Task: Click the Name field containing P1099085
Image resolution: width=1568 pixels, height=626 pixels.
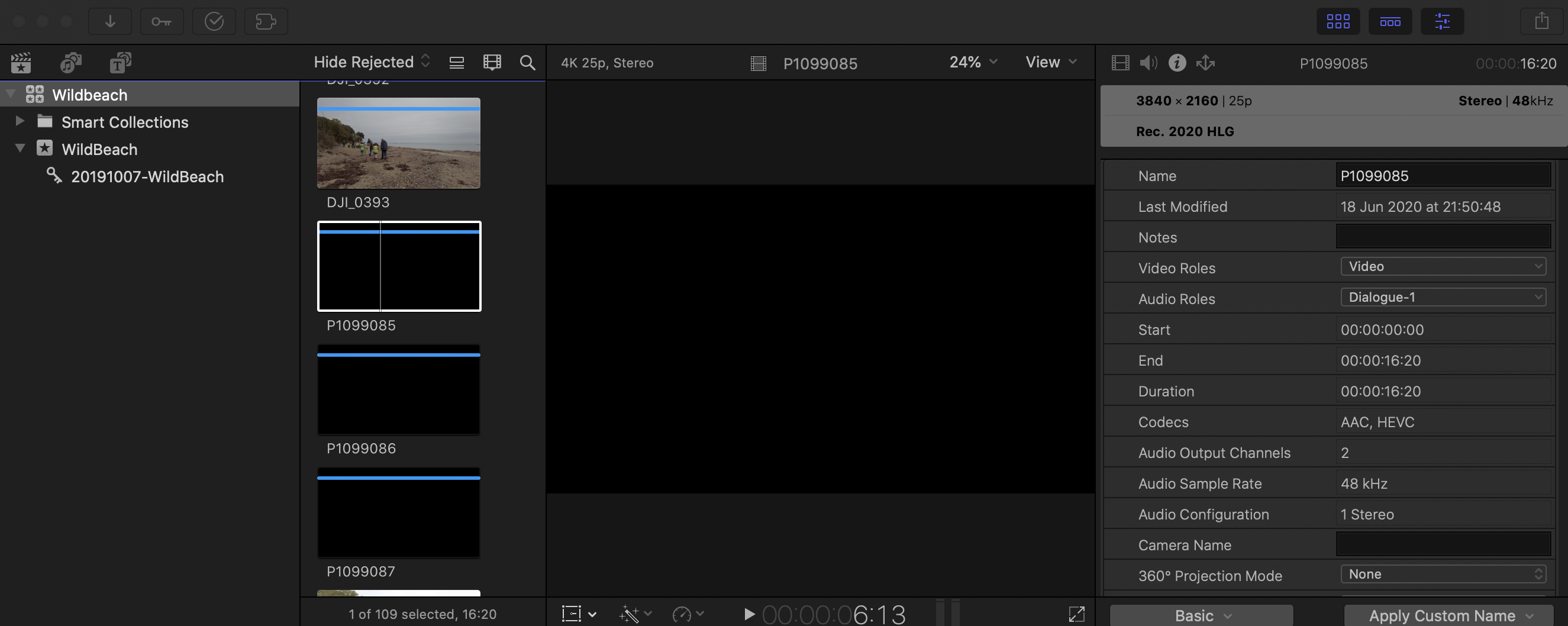Action: coord(1443,175)
